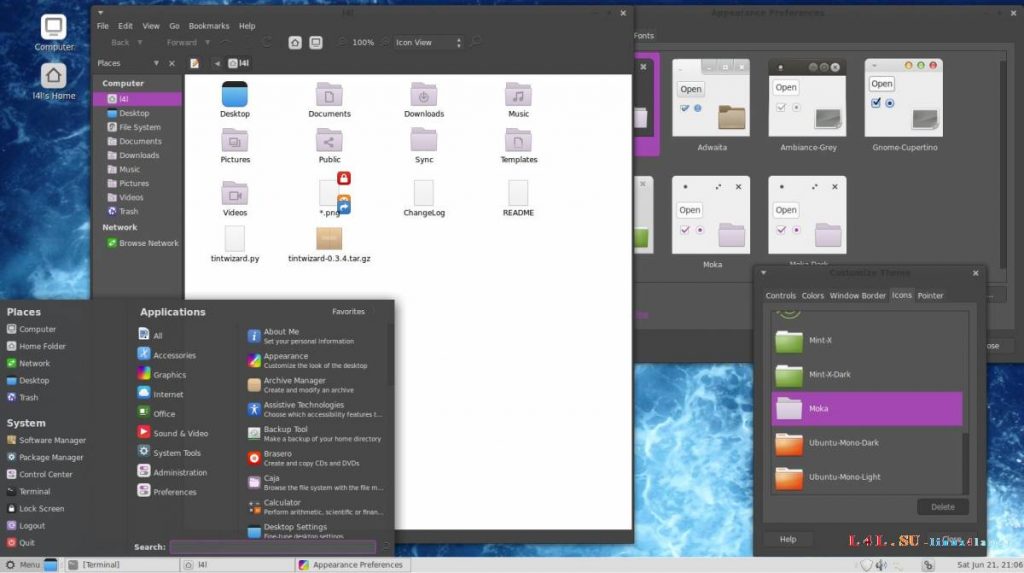The width and height of the screenshot is (1024, 573).
Task: Click the Home toolbar icon in the file manager
Action: [x=295, y=42]
